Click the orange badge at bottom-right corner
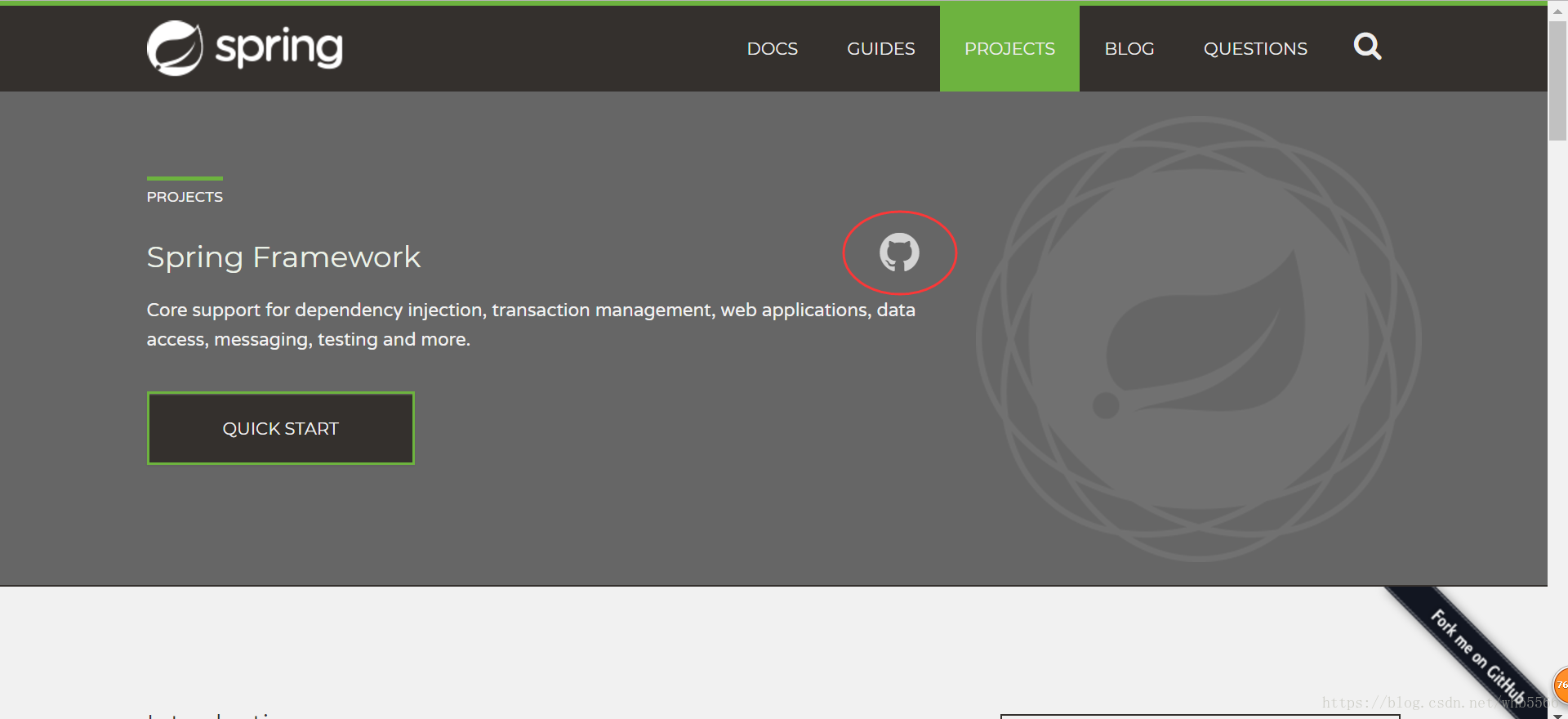Viewport: 1568px width, 719px height. pos(1560,685)
